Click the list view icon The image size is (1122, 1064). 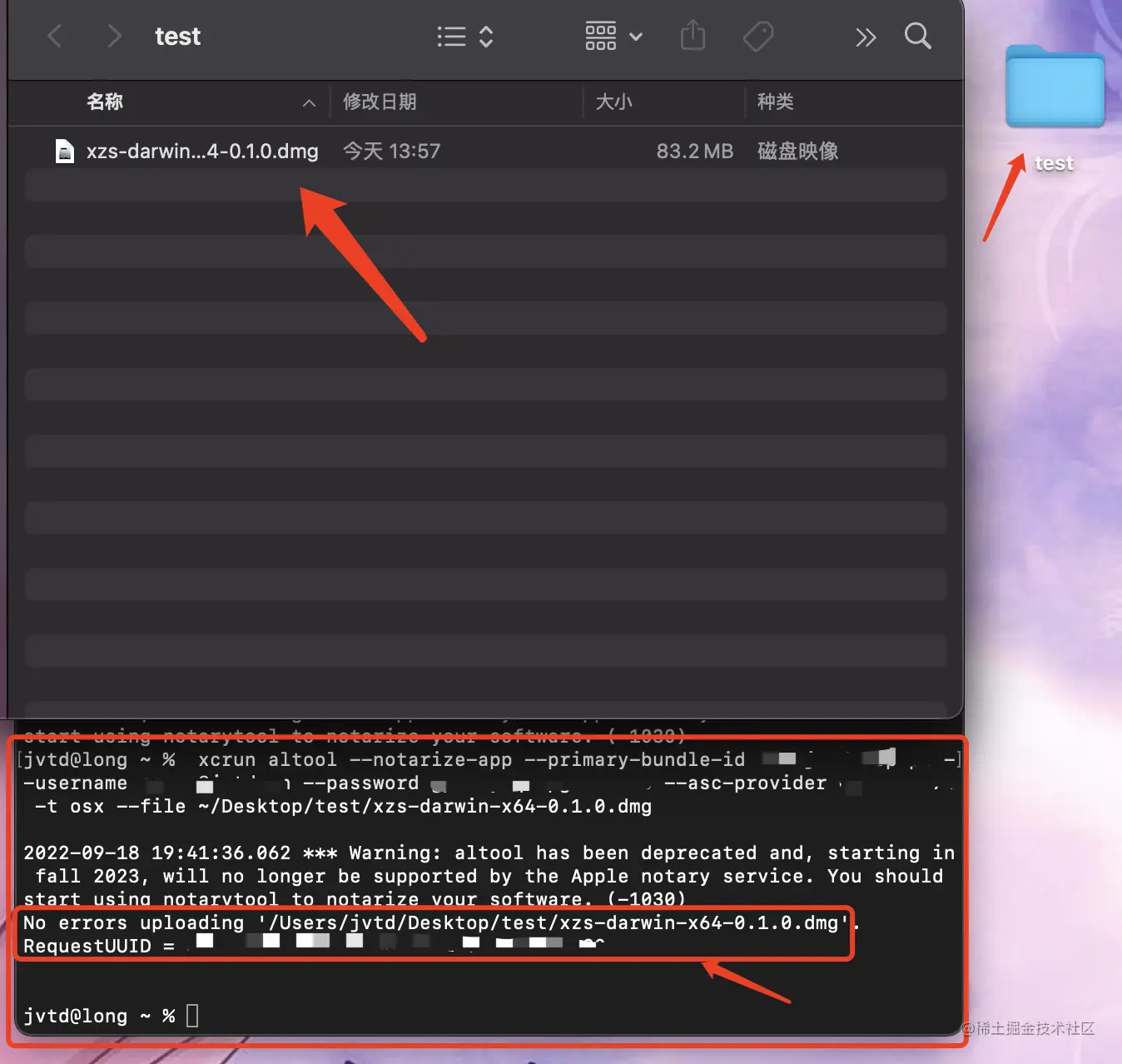(450, 36)
